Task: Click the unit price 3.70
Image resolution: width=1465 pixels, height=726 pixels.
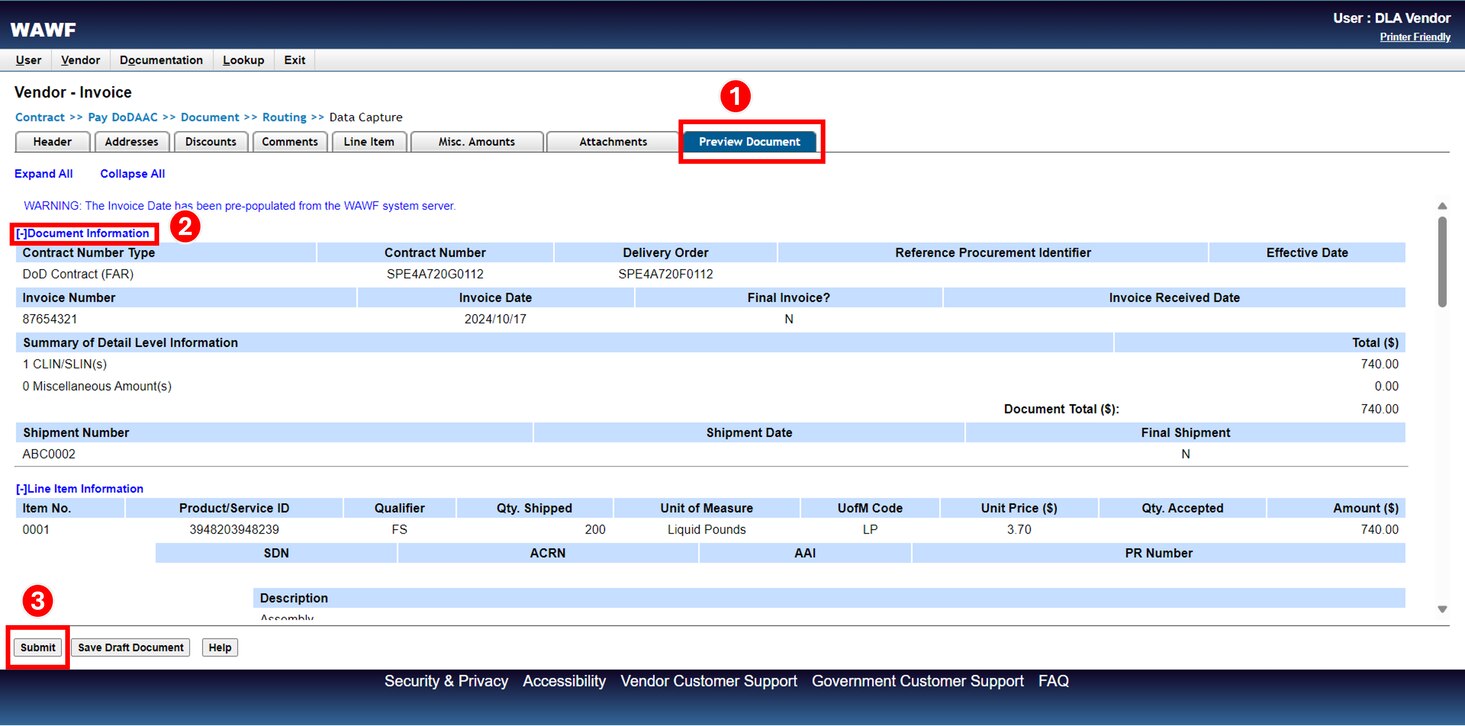Action: click(x=1019, y=530)
